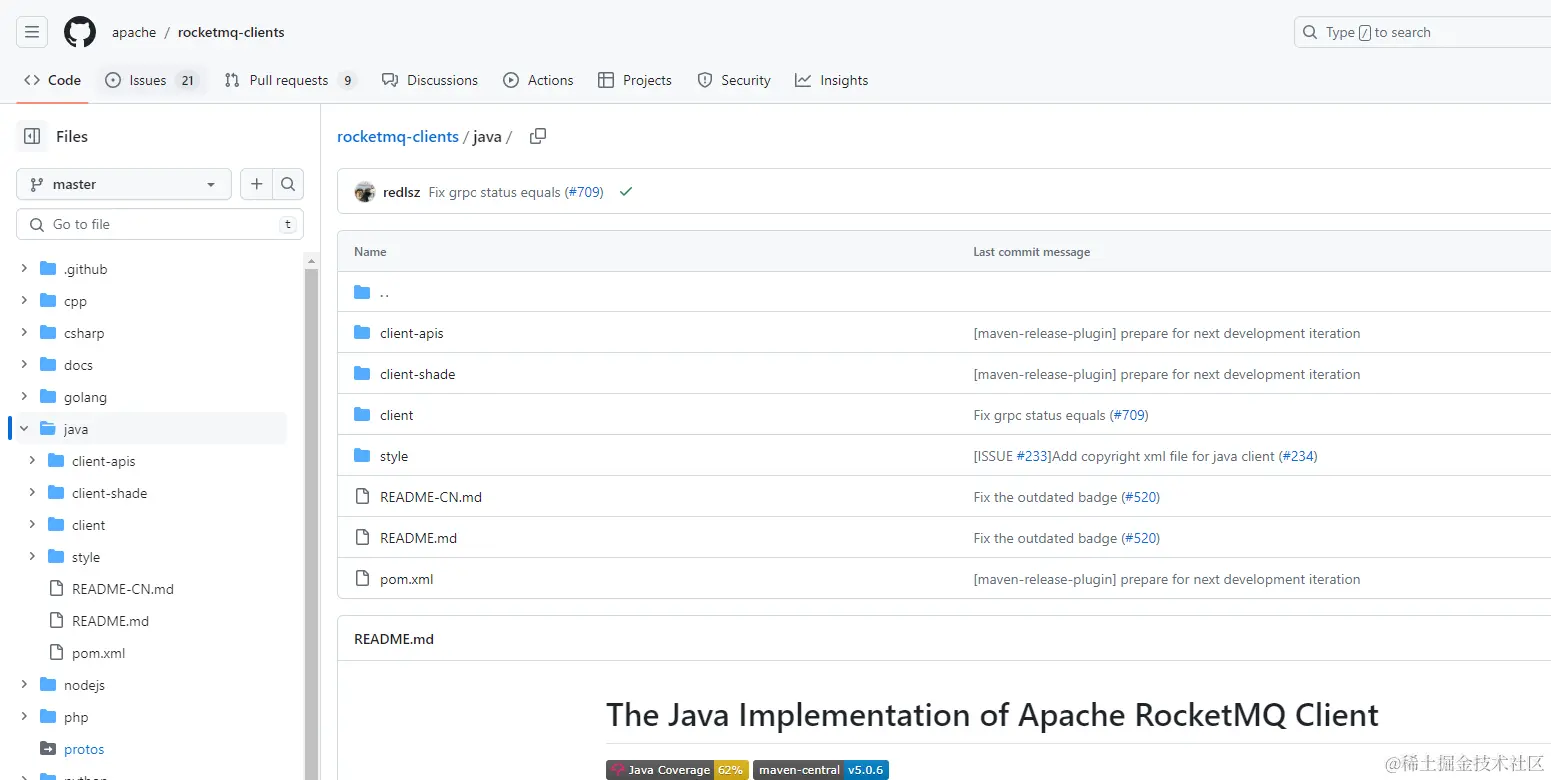
Task: Click the plus add file button
Action: pos(257,184)
